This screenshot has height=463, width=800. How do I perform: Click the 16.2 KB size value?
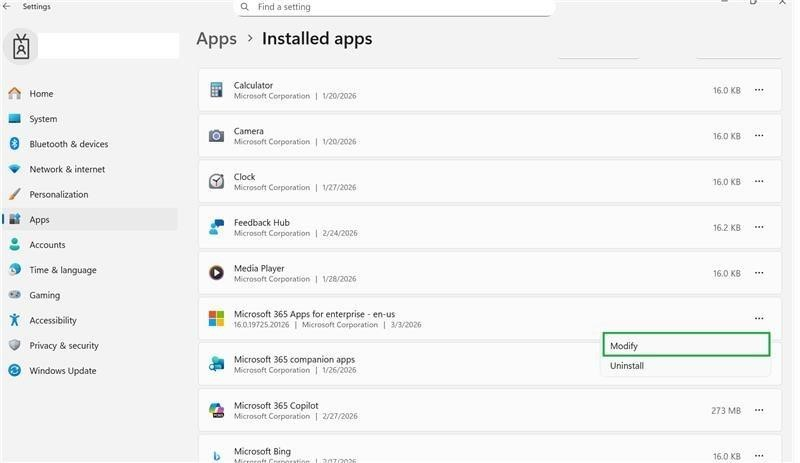pyautogui.click(x=727, y=228)
